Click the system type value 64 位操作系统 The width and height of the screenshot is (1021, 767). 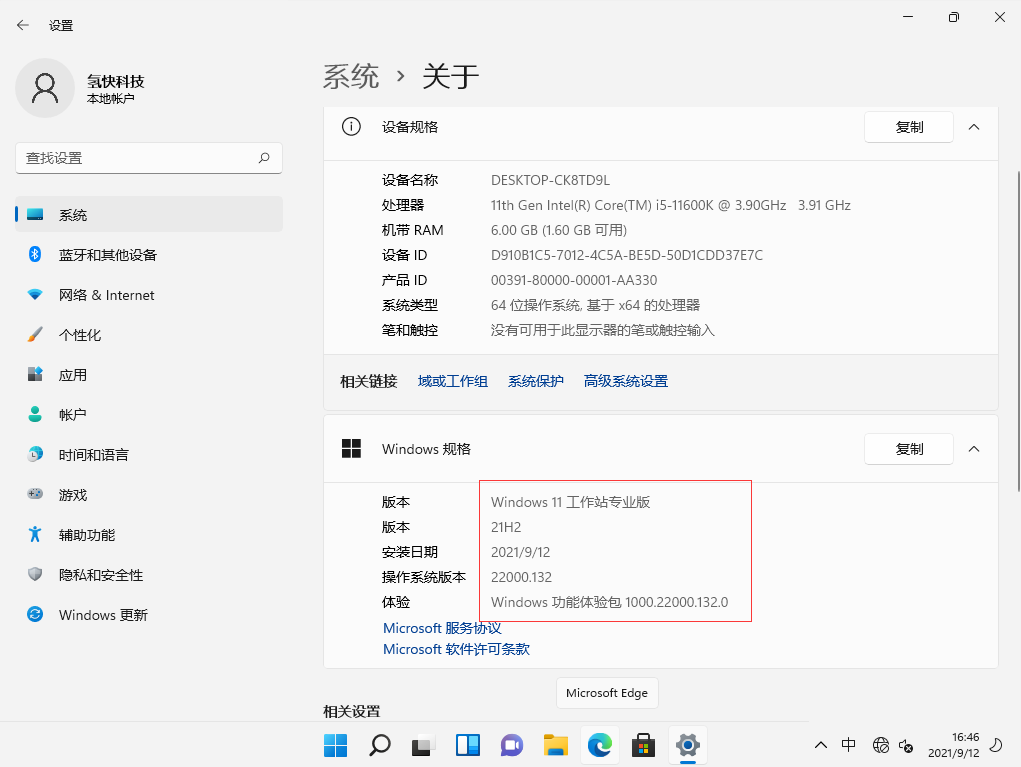595,305
